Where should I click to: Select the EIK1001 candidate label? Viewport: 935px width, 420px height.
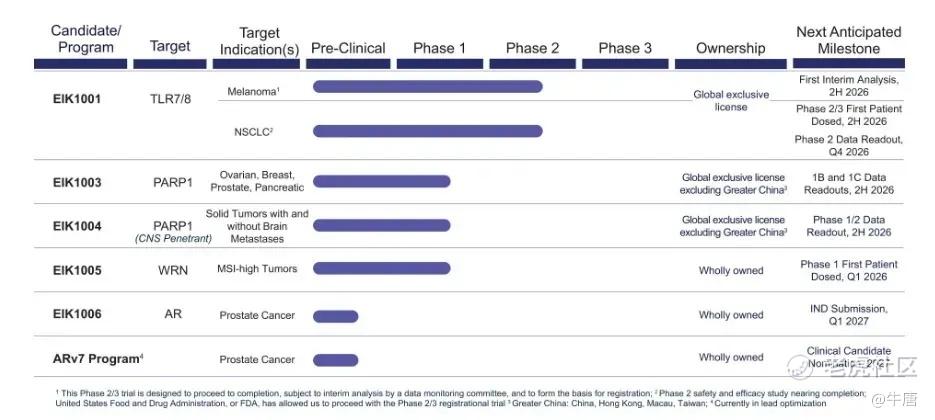[77, 100]
